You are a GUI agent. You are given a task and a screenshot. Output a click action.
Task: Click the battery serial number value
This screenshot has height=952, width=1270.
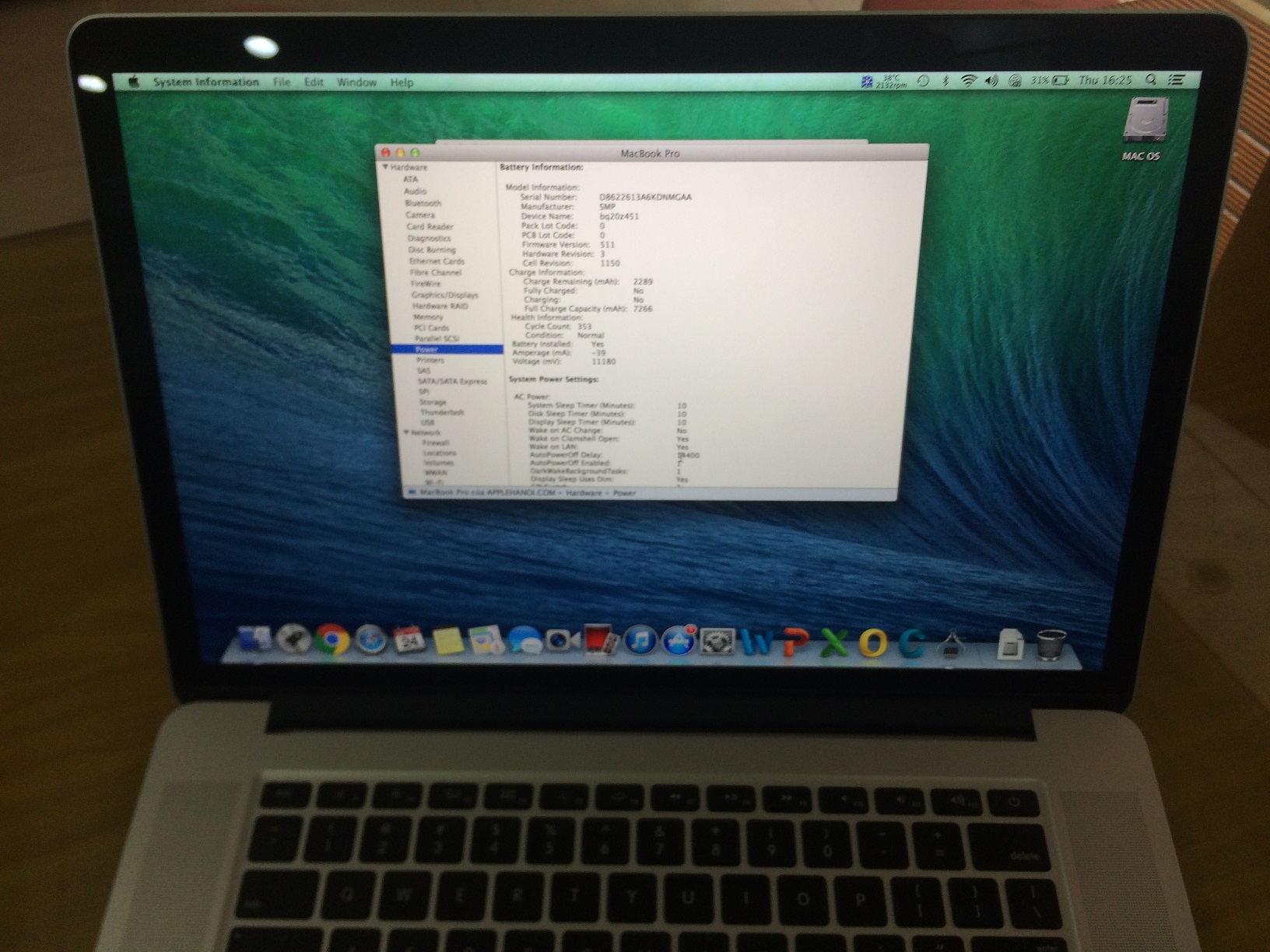pyautogui.click(x=645, y=198)
